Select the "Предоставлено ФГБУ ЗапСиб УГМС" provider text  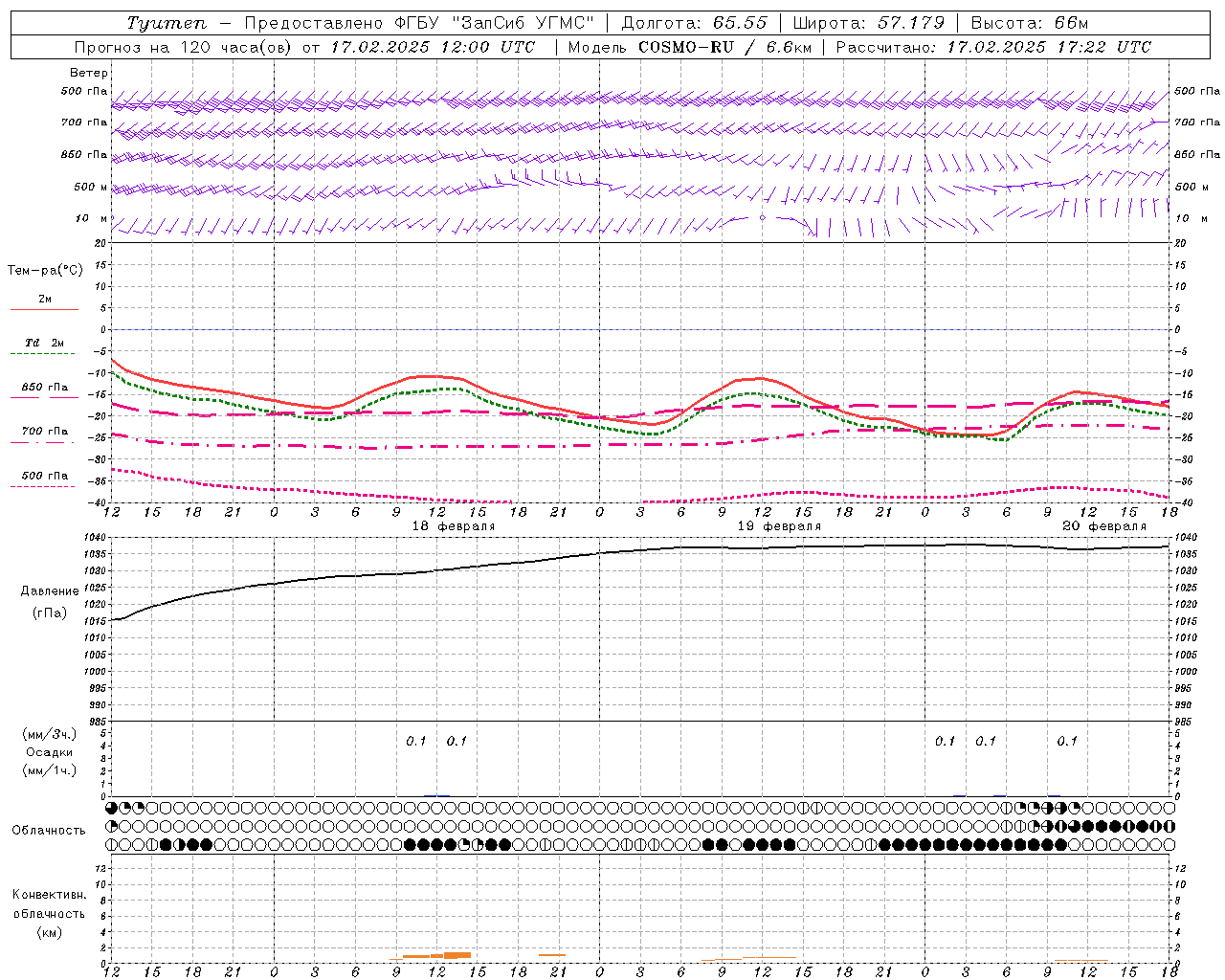pos(418,23)
